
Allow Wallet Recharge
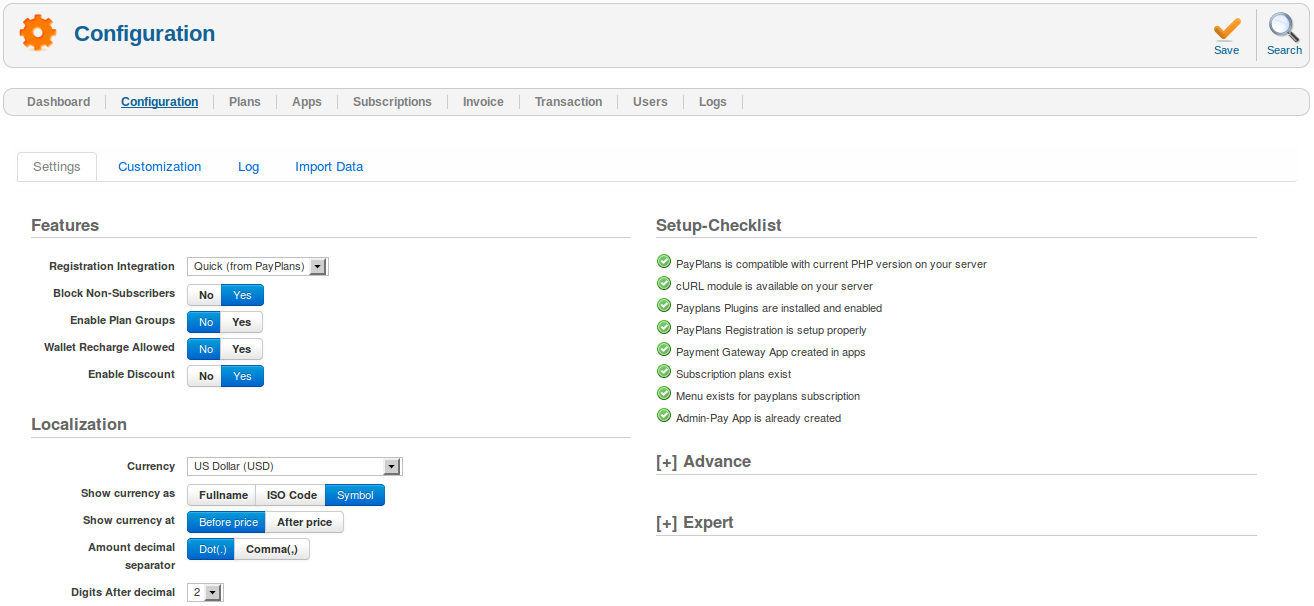[242, 349]
